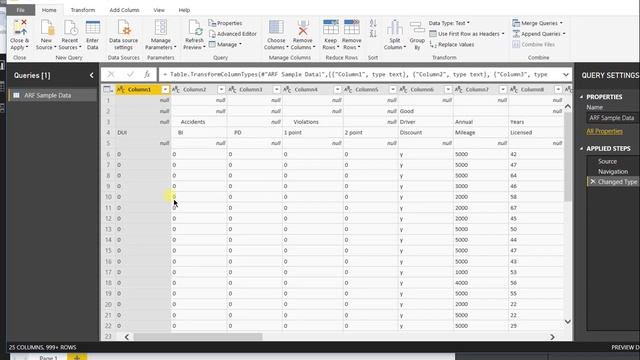Sort ascending using the A-Z icon

click(x=373, y=23)
